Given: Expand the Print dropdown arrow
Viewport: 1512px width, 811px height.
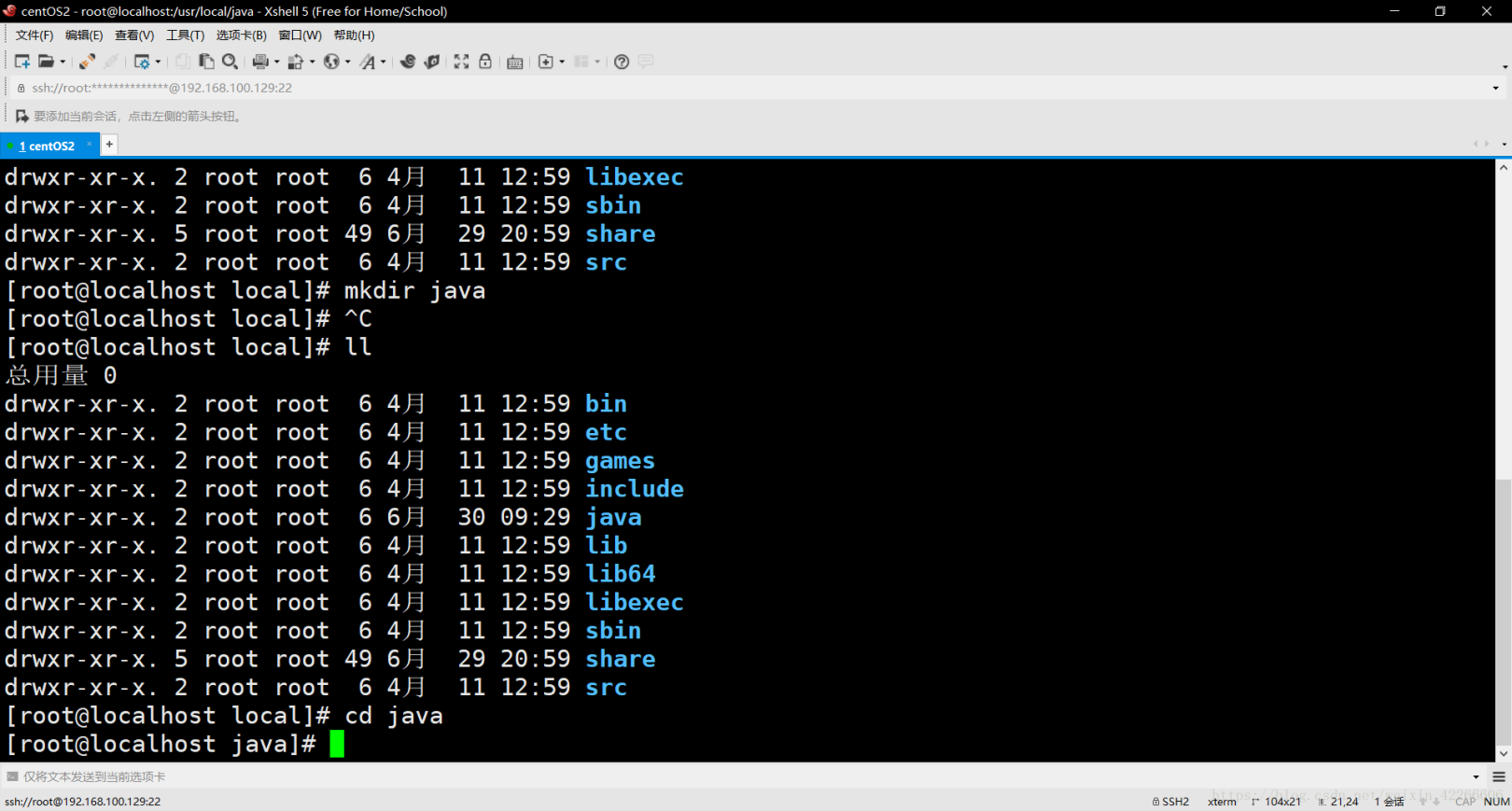Looking at the screenshot, I should 276,62.
